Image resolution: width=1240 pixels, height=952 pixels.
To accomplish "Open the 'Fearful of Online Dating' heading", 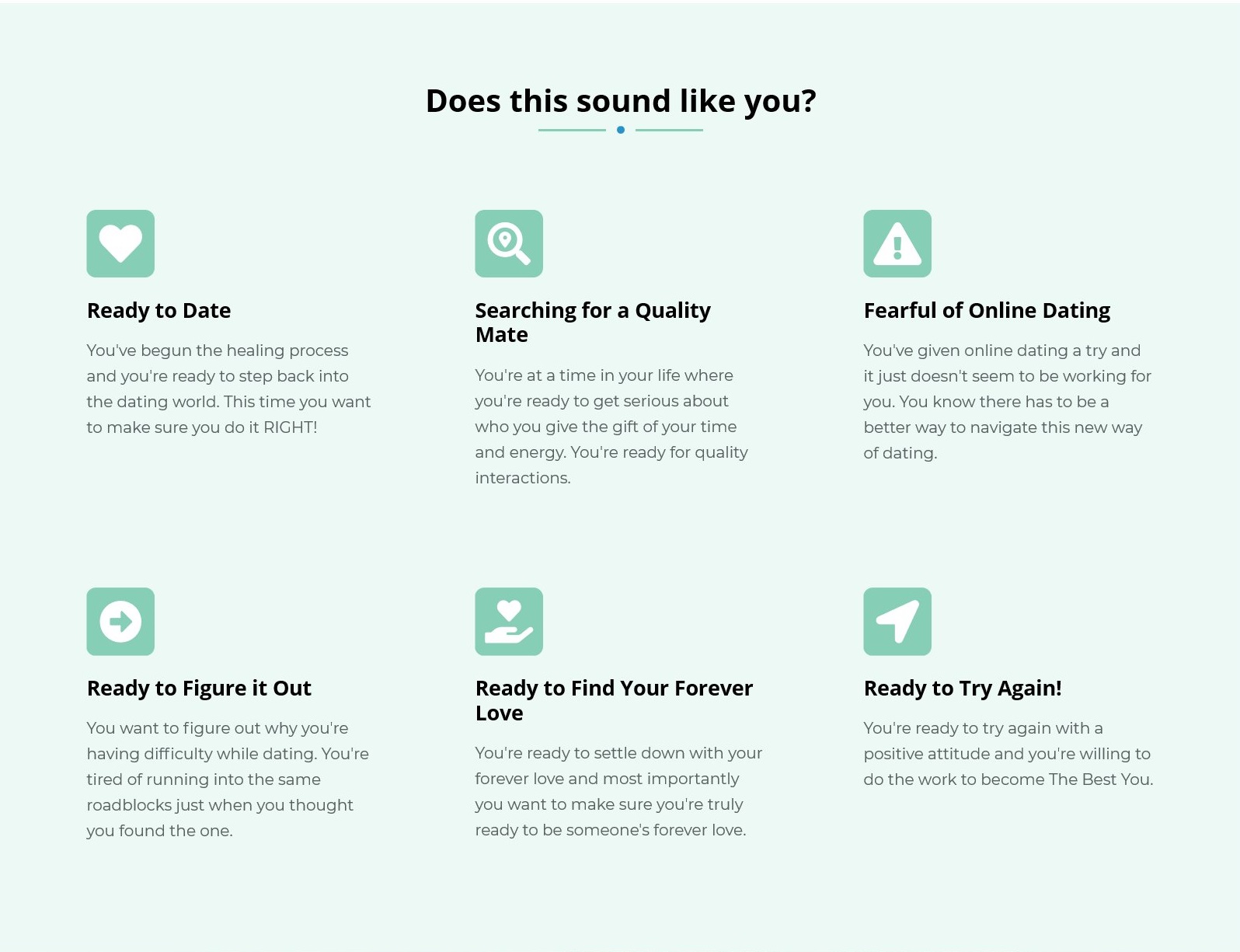I will click(x=987, y=310).
